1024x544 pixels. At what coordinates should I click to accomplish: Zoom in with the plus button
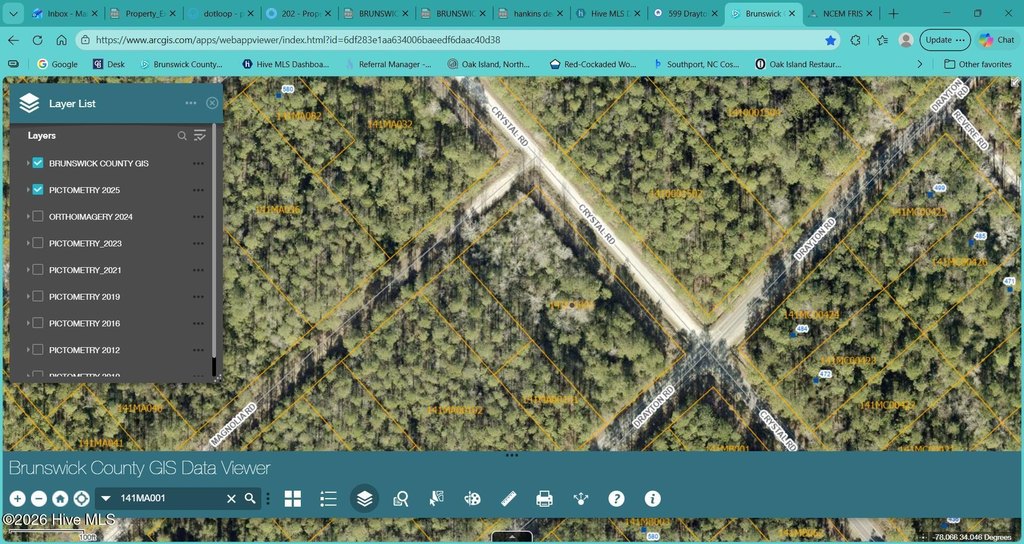pos(17,498)
